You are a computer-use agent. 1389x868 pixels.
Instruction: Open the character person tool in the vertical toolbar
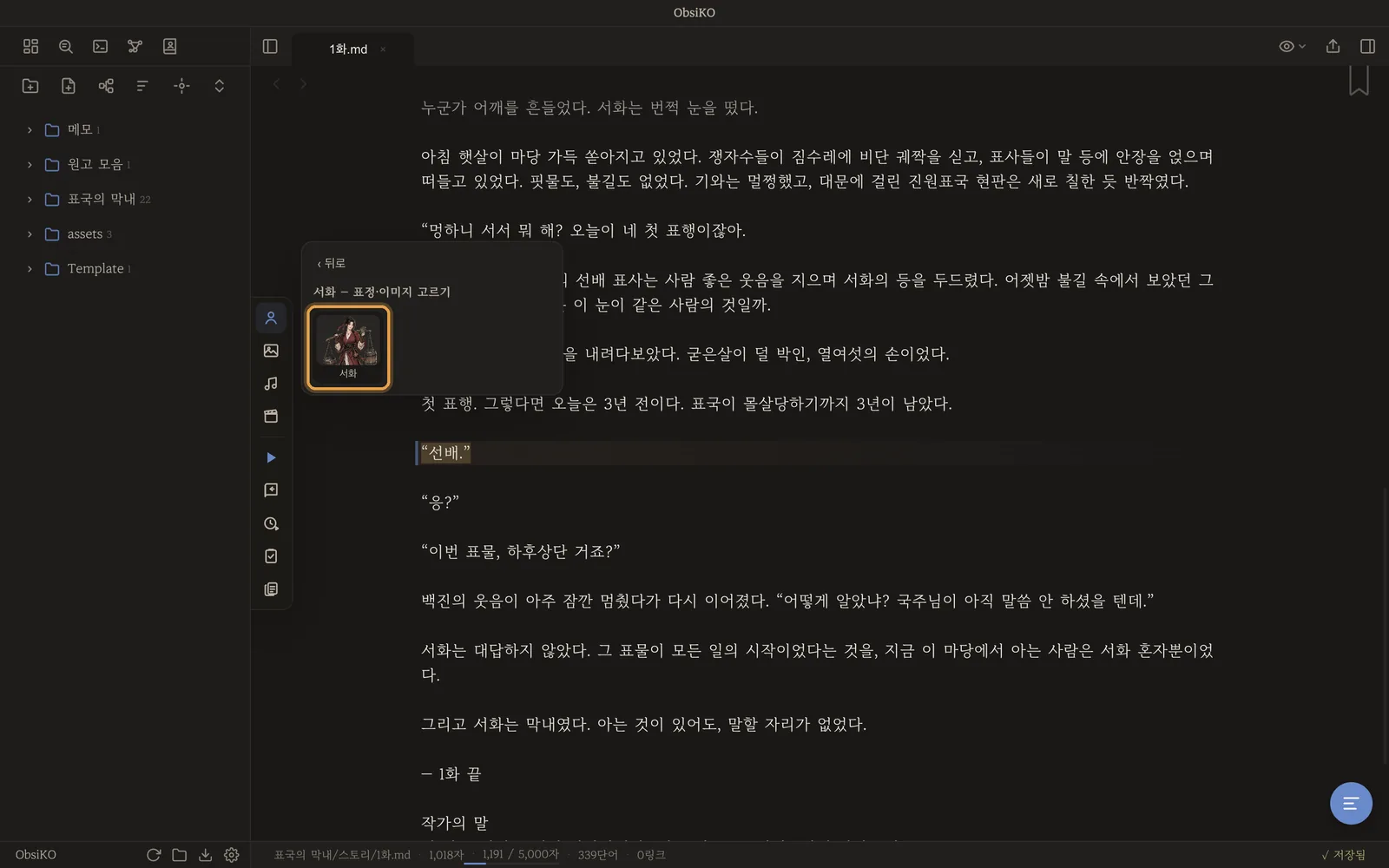point(271,319)
